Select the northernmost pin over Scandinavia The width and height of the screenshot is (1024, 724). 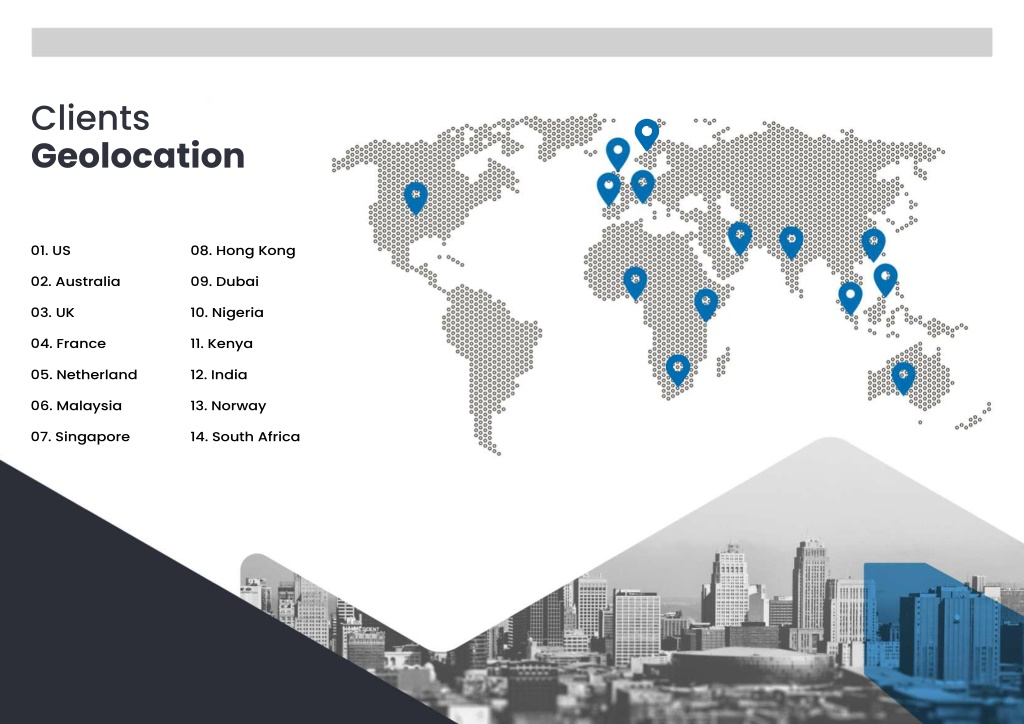coord(647,134)
